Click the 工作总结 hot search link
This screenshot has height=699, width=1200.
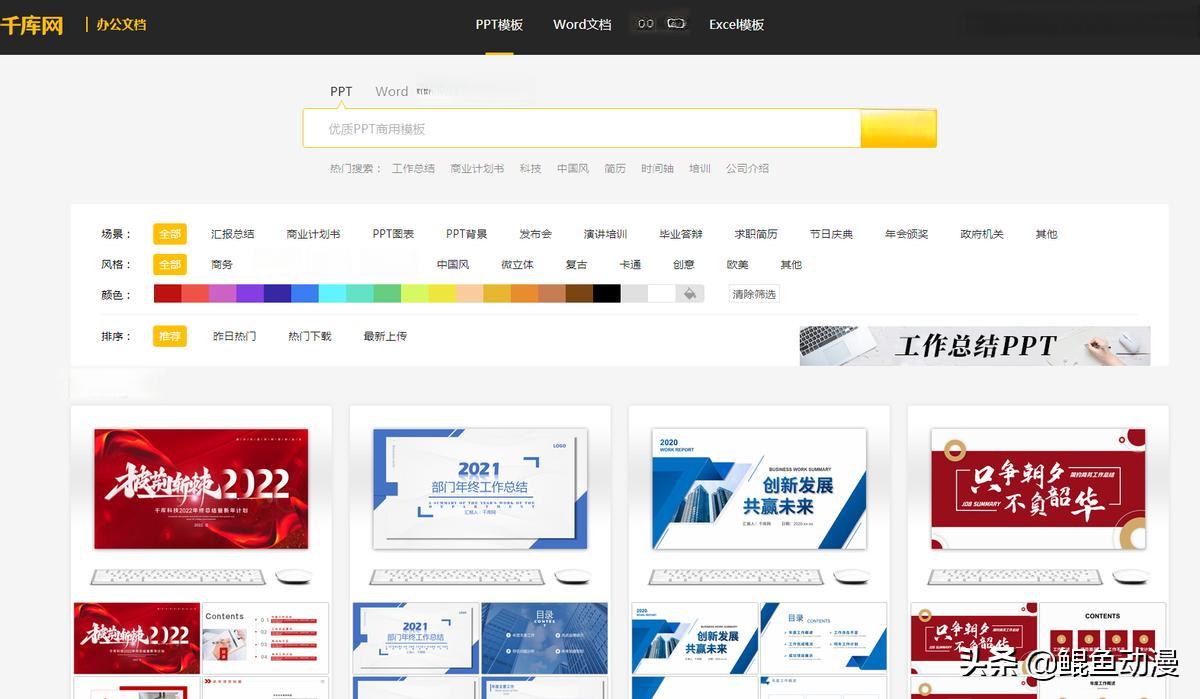point(413,169)
